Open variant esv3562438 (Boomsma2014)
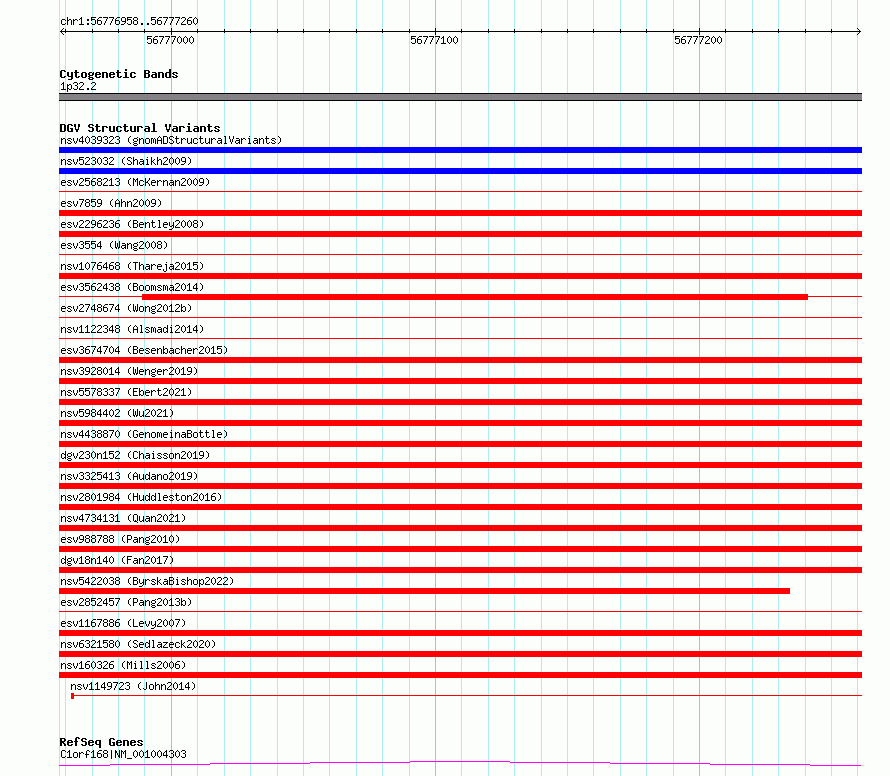Image resolution: width=890 pixels, height=776 pixels. [x=132, y=287]
